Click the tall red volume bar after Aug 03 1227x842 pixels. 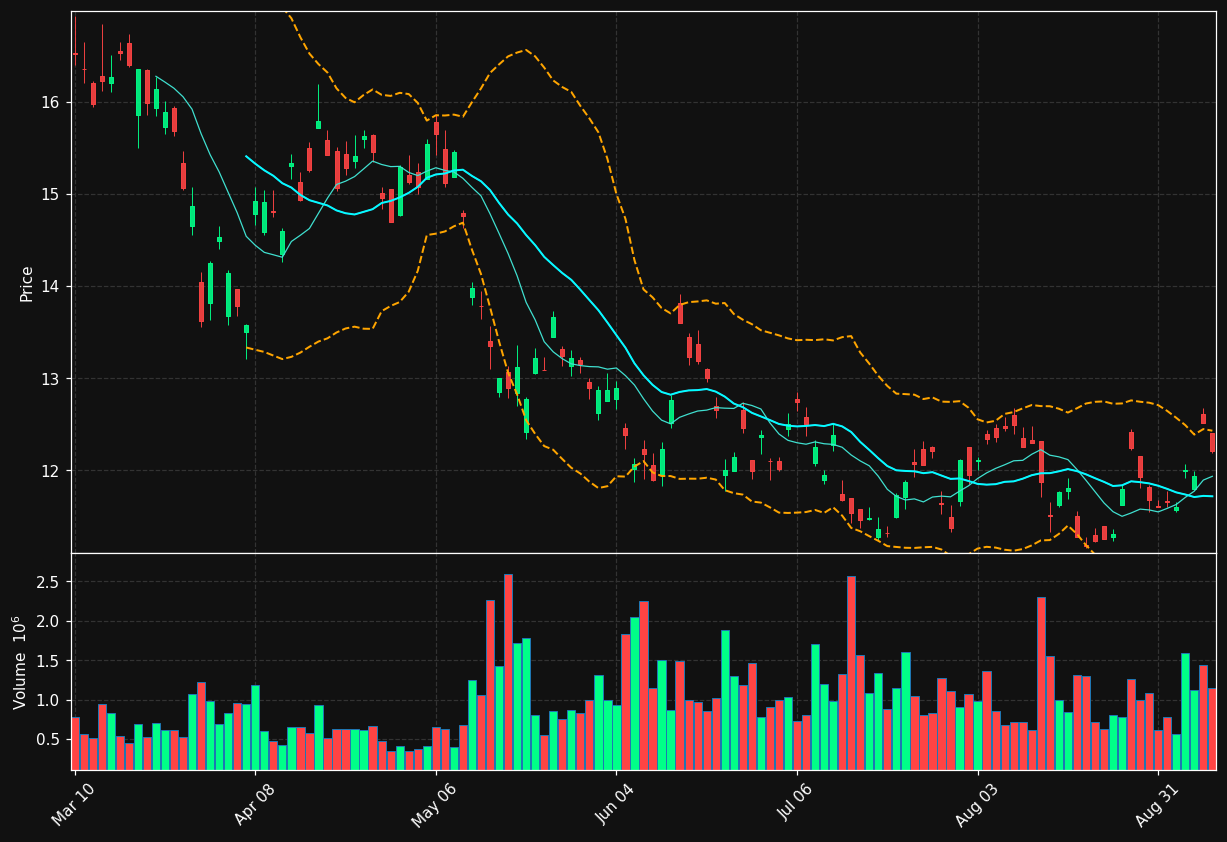1041,684
